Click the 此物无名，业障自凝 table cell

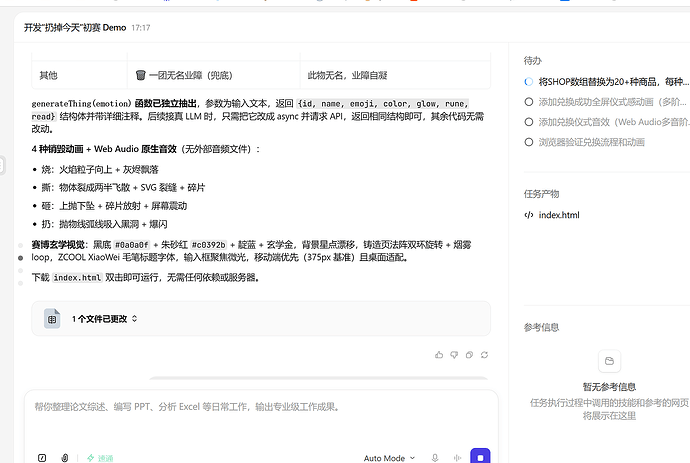pos(395,75)
